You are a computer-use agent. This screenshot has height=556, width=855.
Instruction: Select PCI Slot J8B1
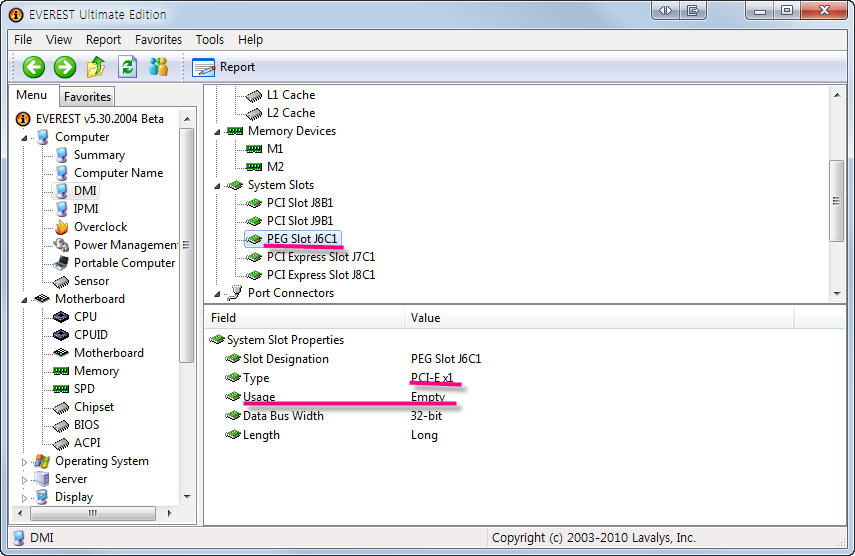click(x=300, y=203)
